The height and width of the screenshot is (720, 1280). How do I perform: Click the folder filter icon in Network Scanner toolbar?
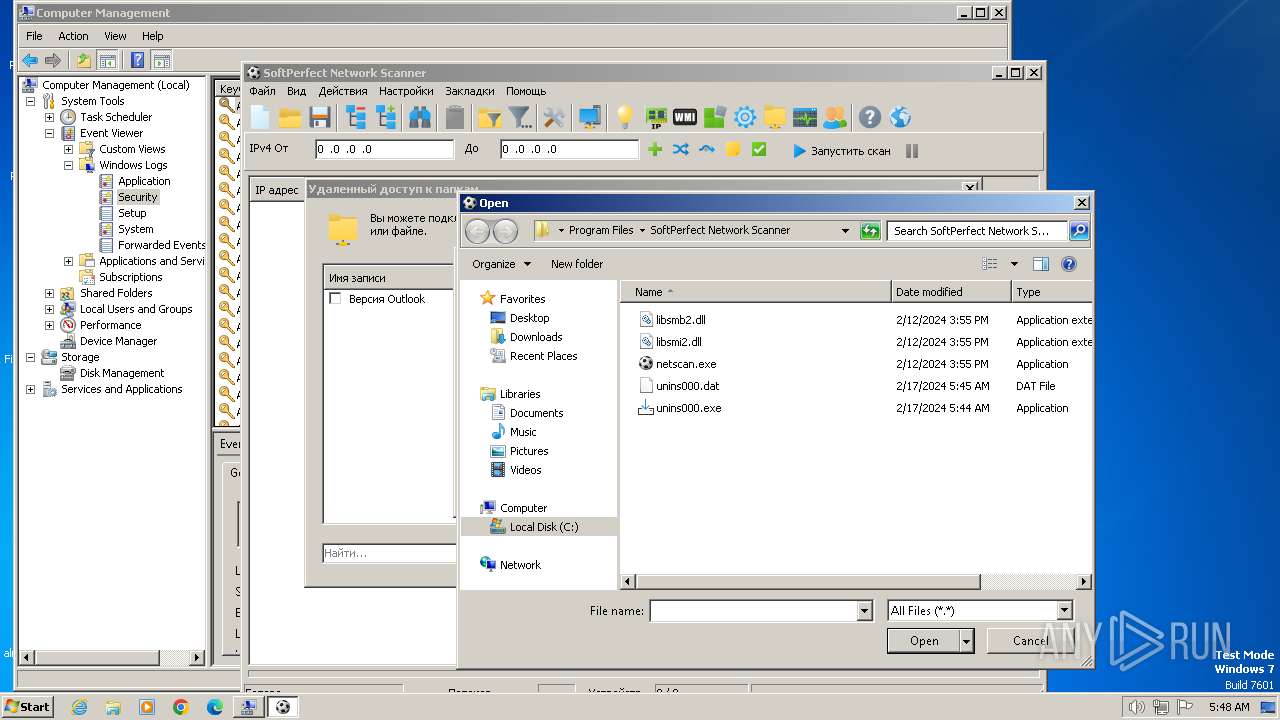[489, 118]
